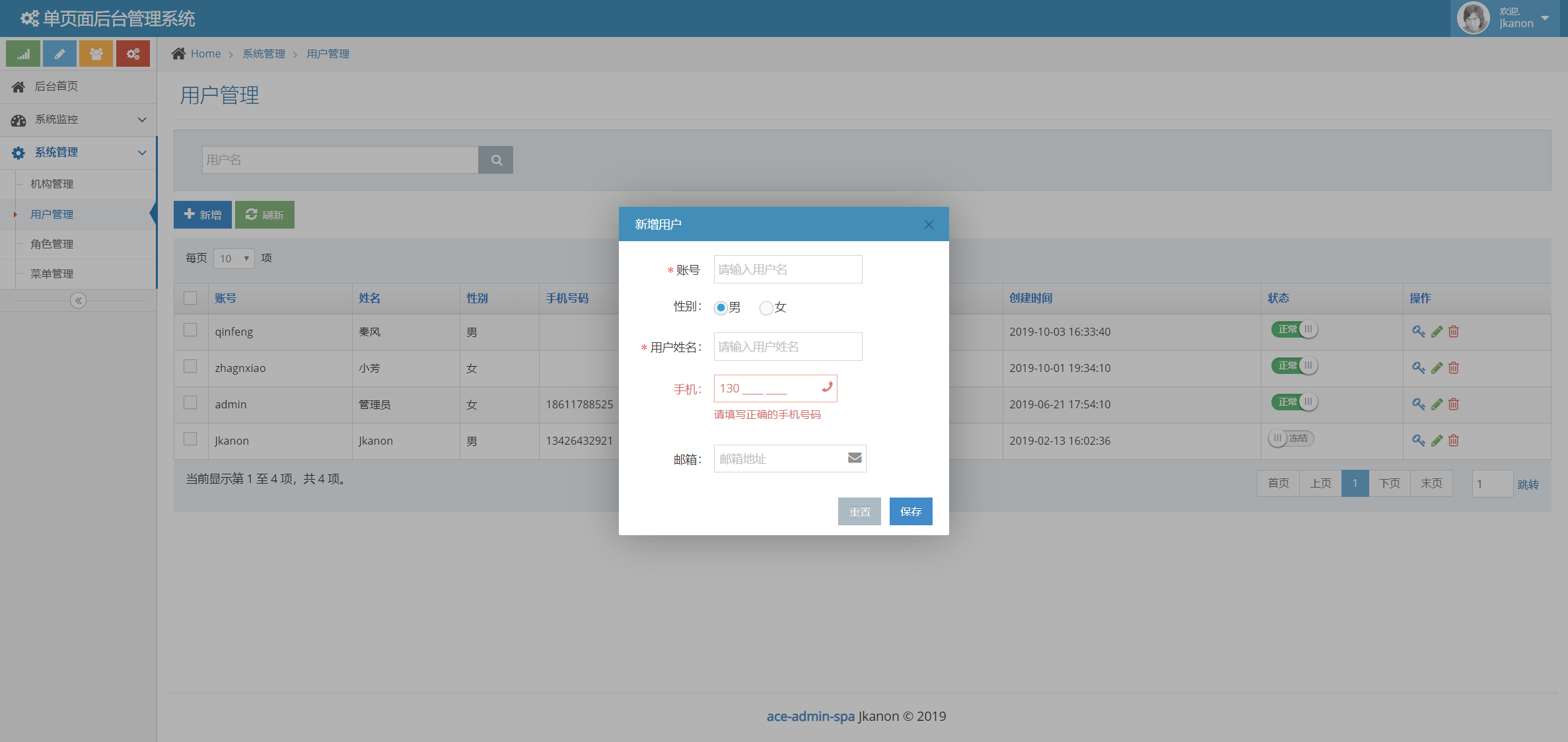Image resolution: width=1568 pixels, height=742 pixels.
Task: Click the search magnifier button
Action: [496, 160]
